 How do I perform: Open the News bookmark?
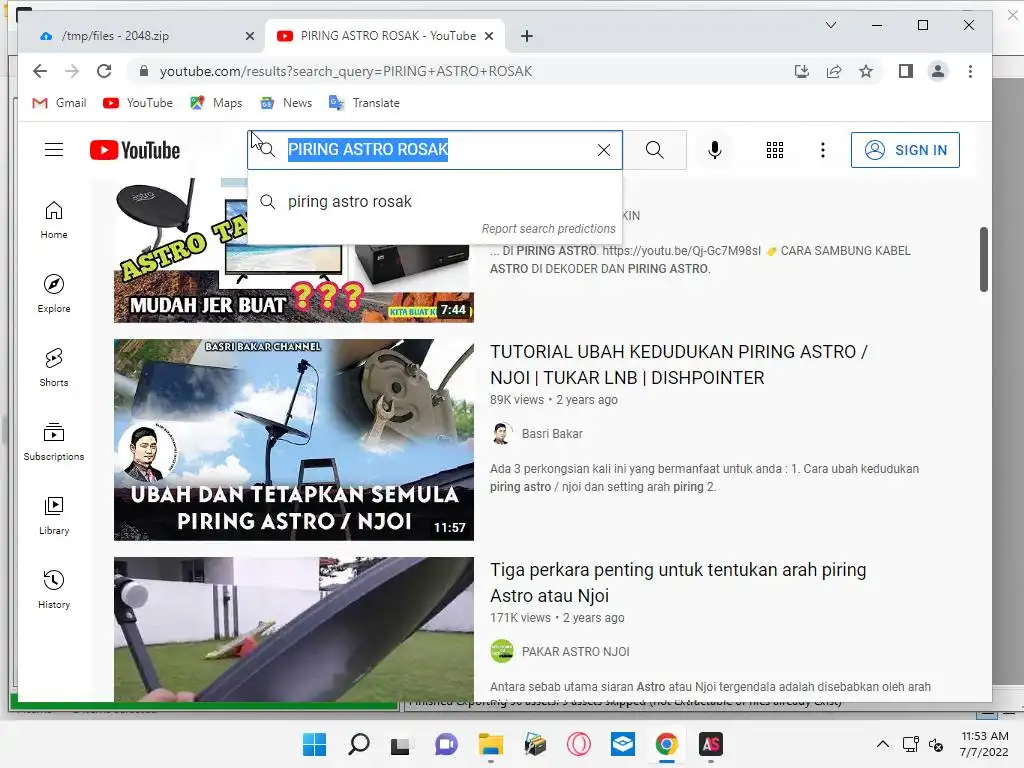point(286,103)
